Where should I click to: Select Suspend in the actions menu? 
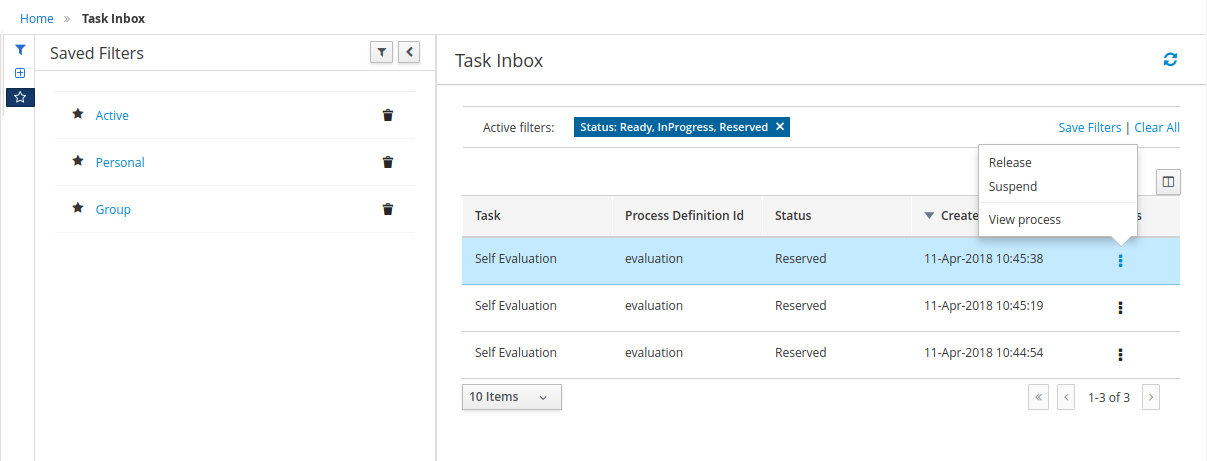[x=1013, y=187]
